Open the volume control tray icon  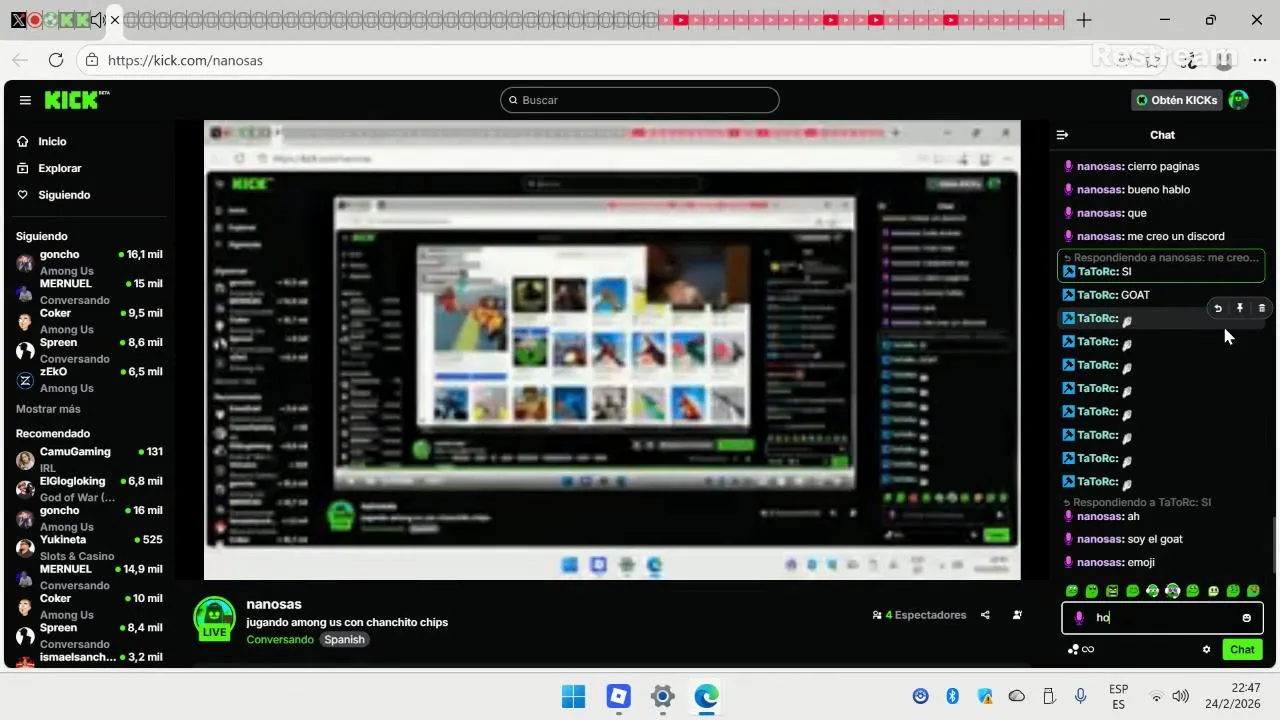click(1181, 696)
